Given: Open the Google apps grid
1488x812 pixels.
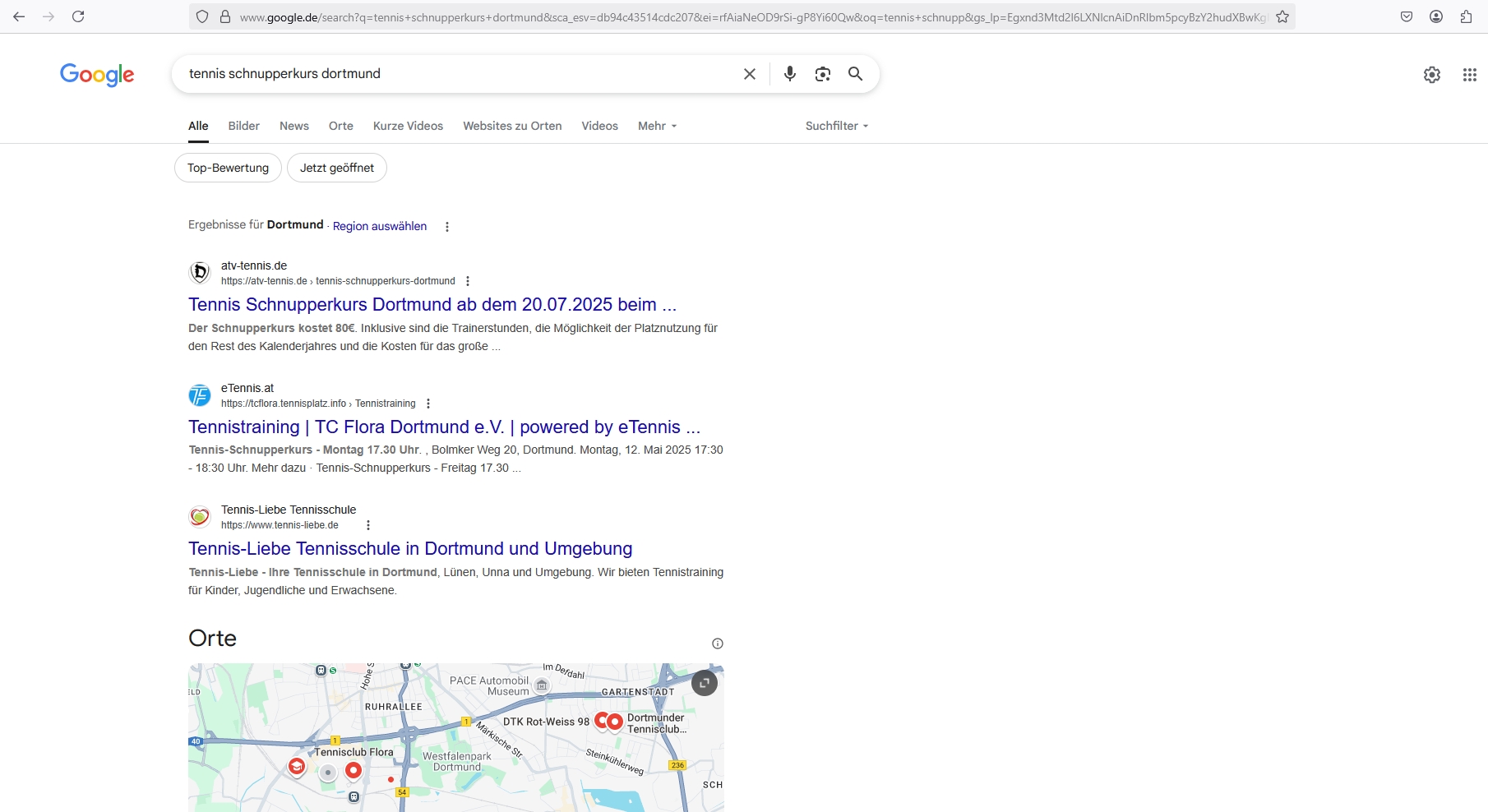Looking at the screenshot, I should click(1469, 75).
